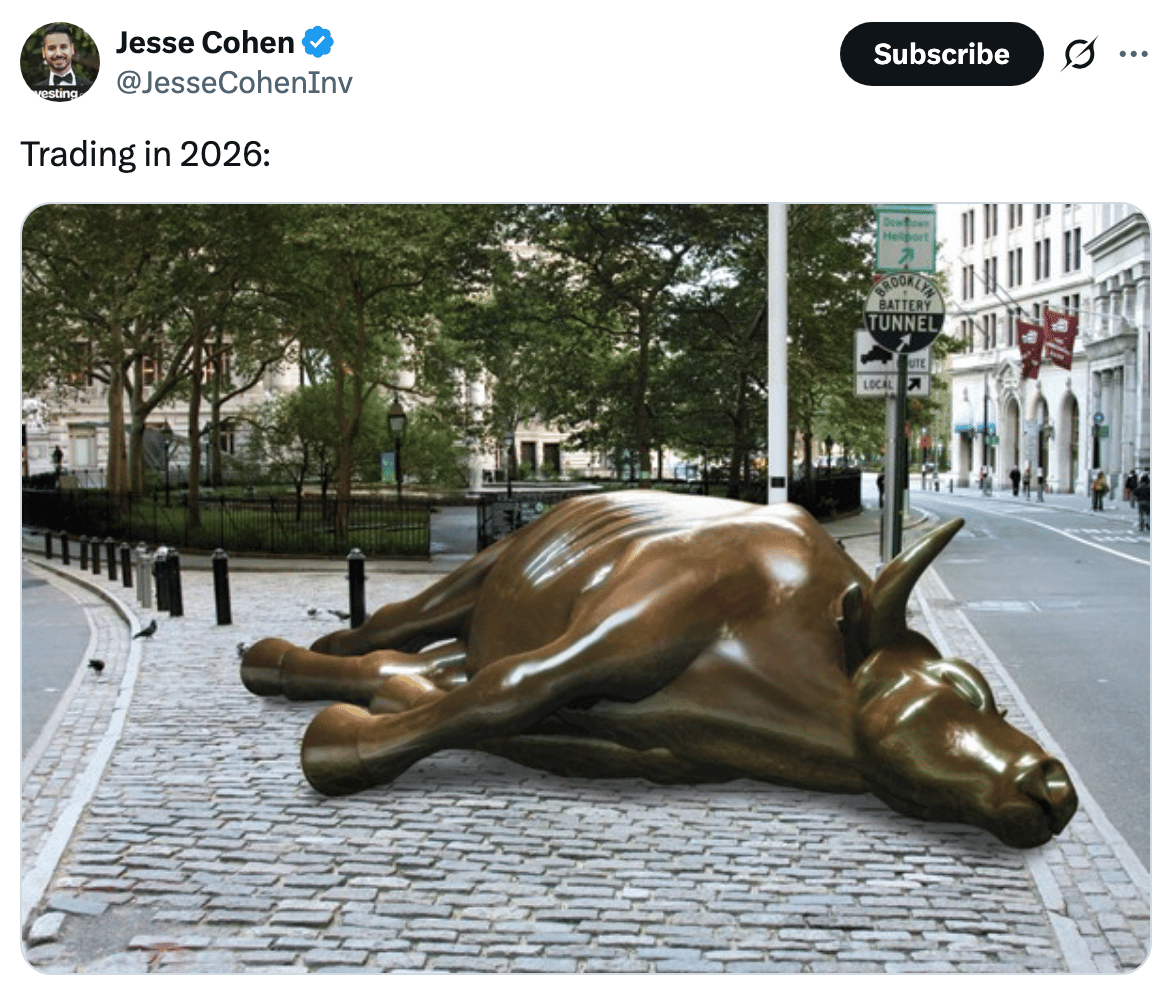Click the green Downtown Heliport sign
1172x994 pixels.
click(x=905, y=239)
